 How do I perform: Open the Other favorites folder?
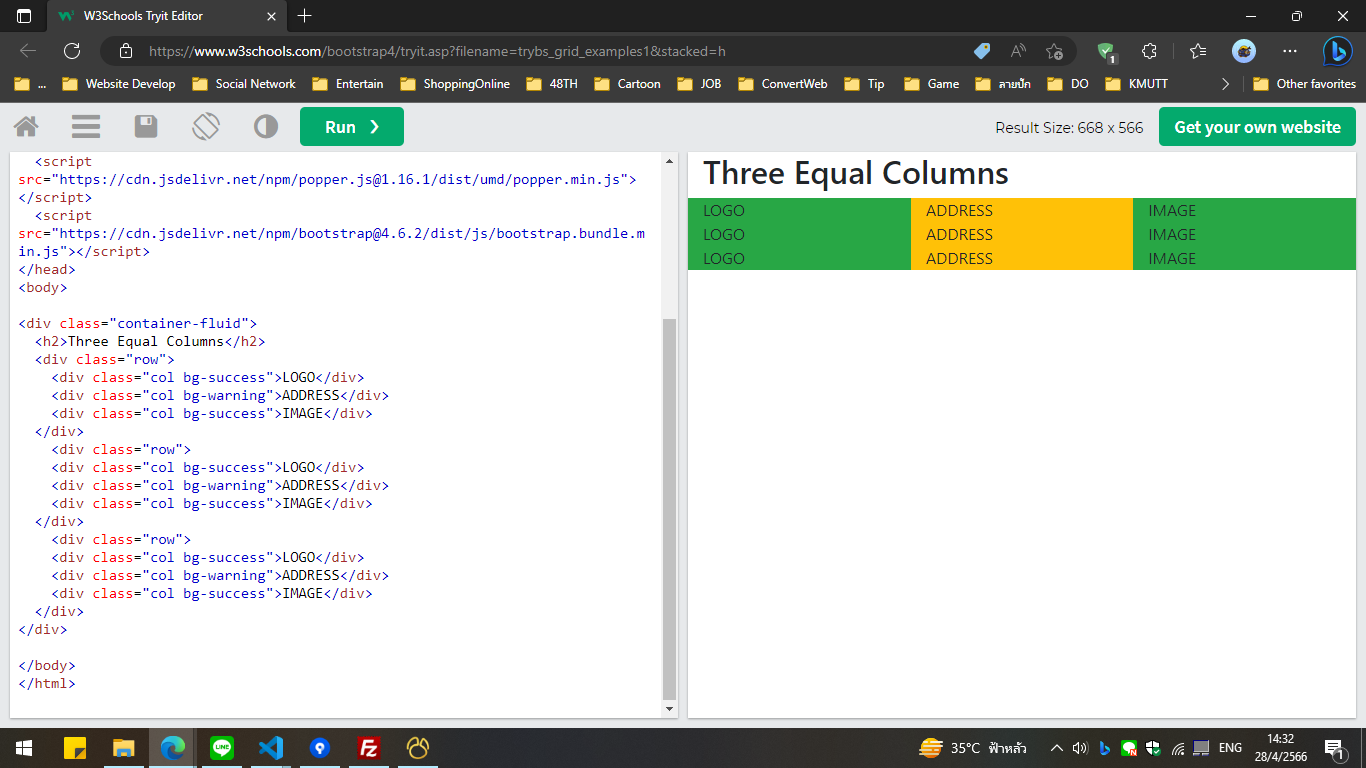[1305, 84]
